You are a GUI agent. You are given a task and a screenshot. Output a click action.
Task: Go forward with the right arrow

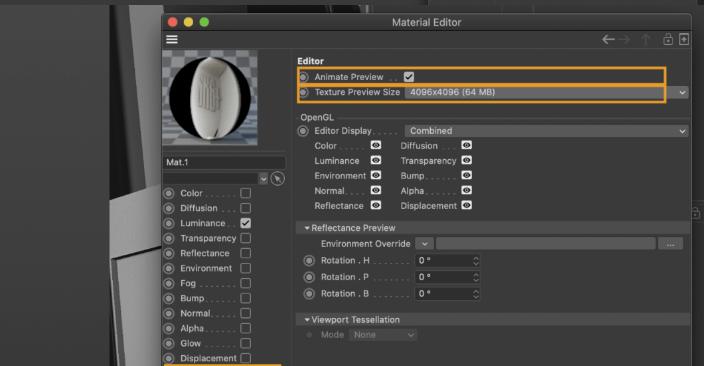point(624,40)
